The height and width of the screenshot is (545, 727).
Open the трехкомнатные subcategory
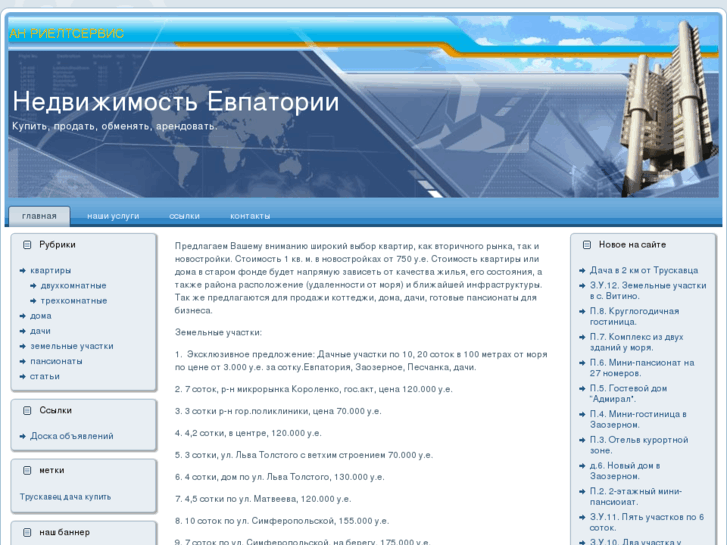(74, 301)
